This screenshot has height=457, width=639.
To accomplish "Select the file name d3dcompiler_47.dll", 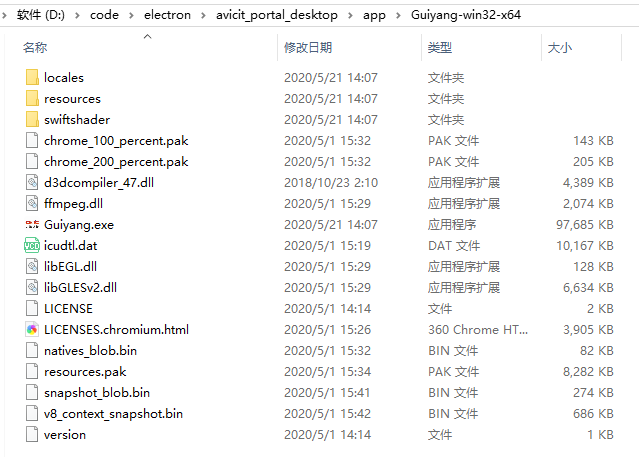I will pyautogui.click(x=99, y=183).
